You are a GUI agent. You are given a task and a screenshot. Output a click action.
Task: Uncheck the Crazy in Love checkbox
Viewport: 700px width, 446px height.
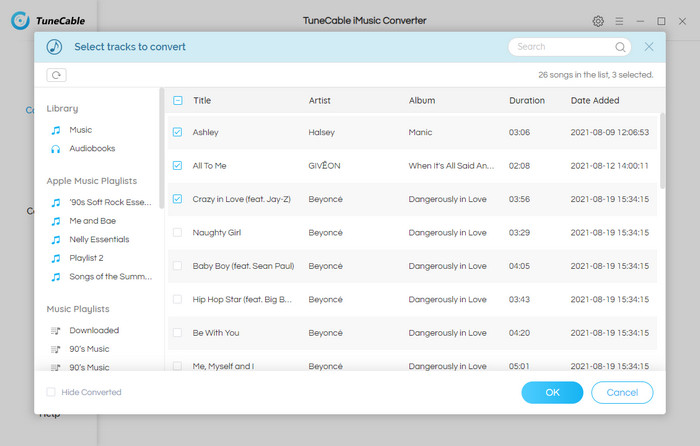click(x=177, y=199)
